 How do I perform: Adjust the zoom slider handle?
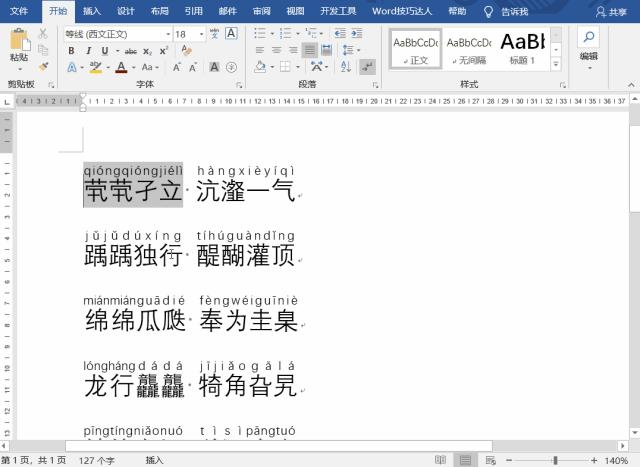pyautogui.click(x=555, y=460)
